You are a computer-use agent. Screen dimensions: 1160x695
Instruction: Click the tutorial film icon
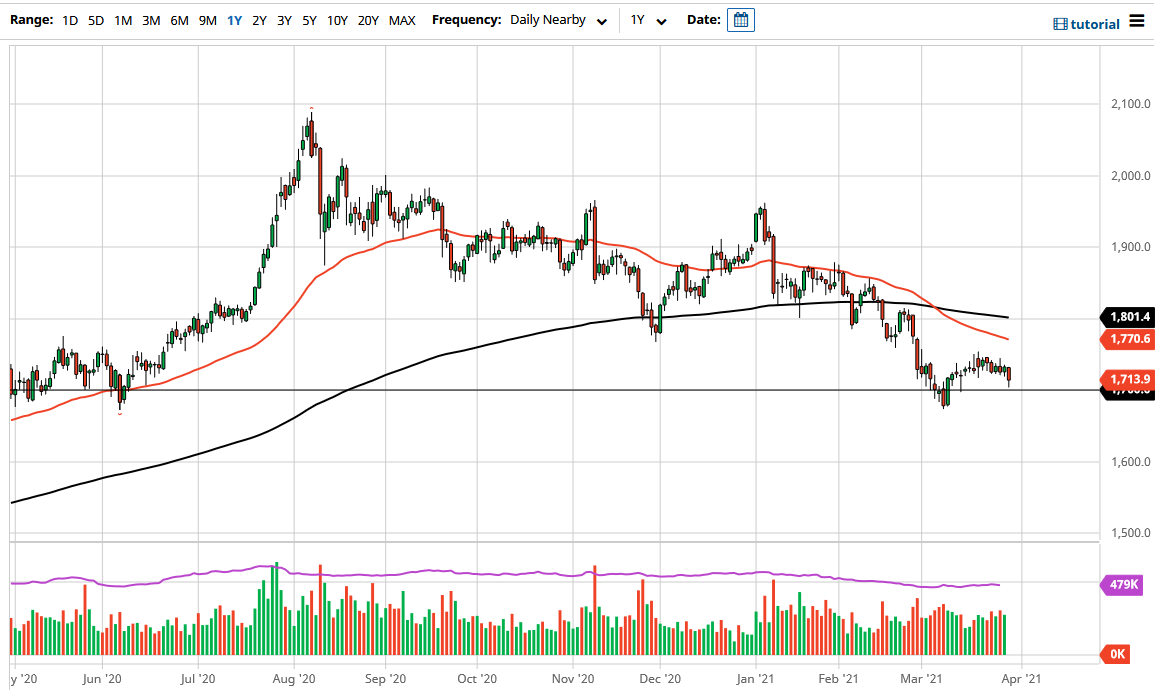coord(1060,24)
